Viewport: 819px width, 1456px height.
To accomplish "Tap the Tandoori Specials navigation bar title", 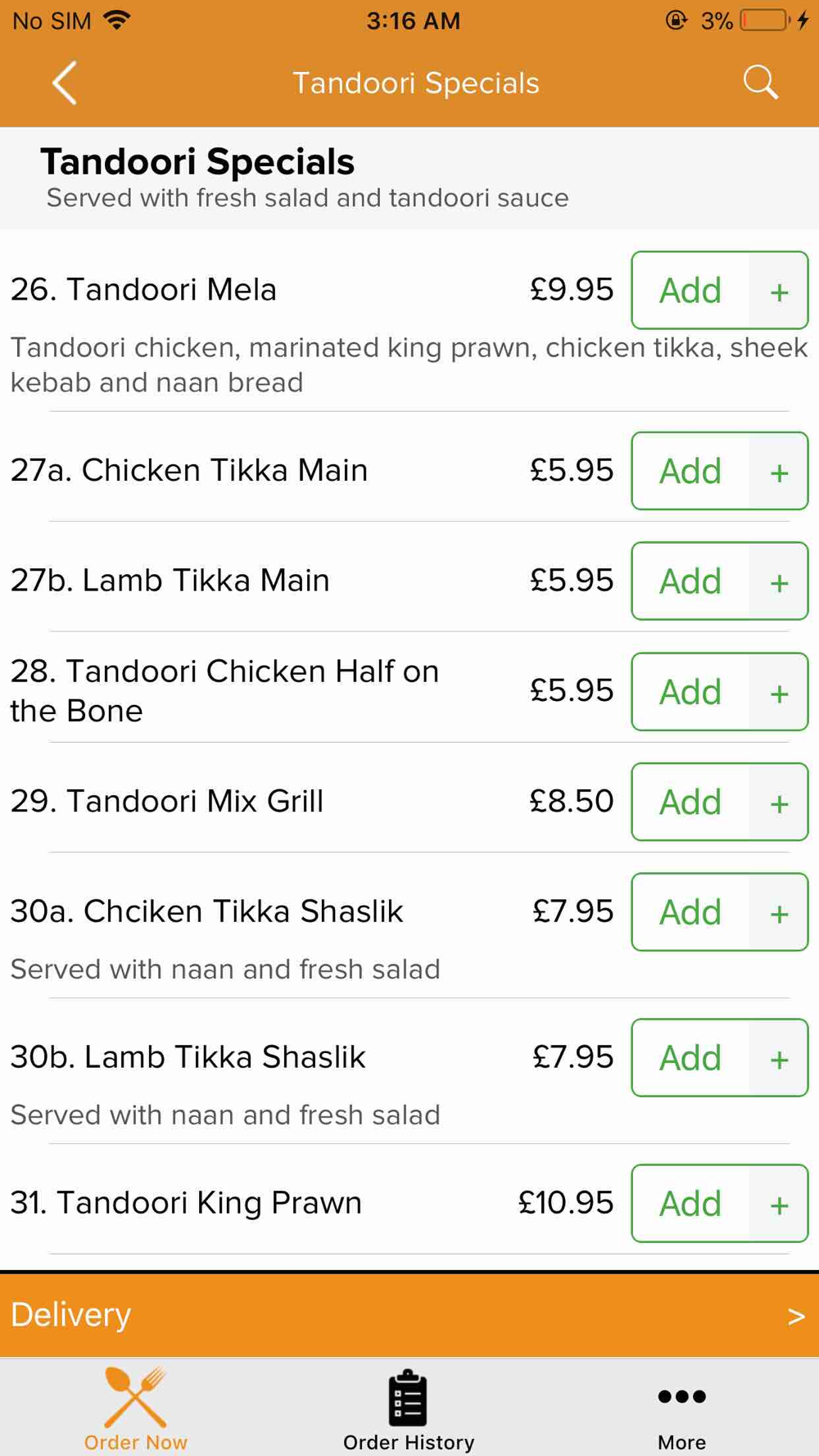I will (415, 83).
